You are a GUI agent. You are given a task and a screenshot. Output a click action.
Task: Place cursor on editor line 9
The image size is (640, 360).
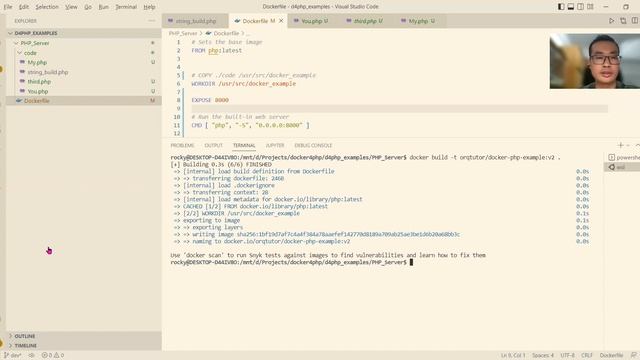(399, 109)
